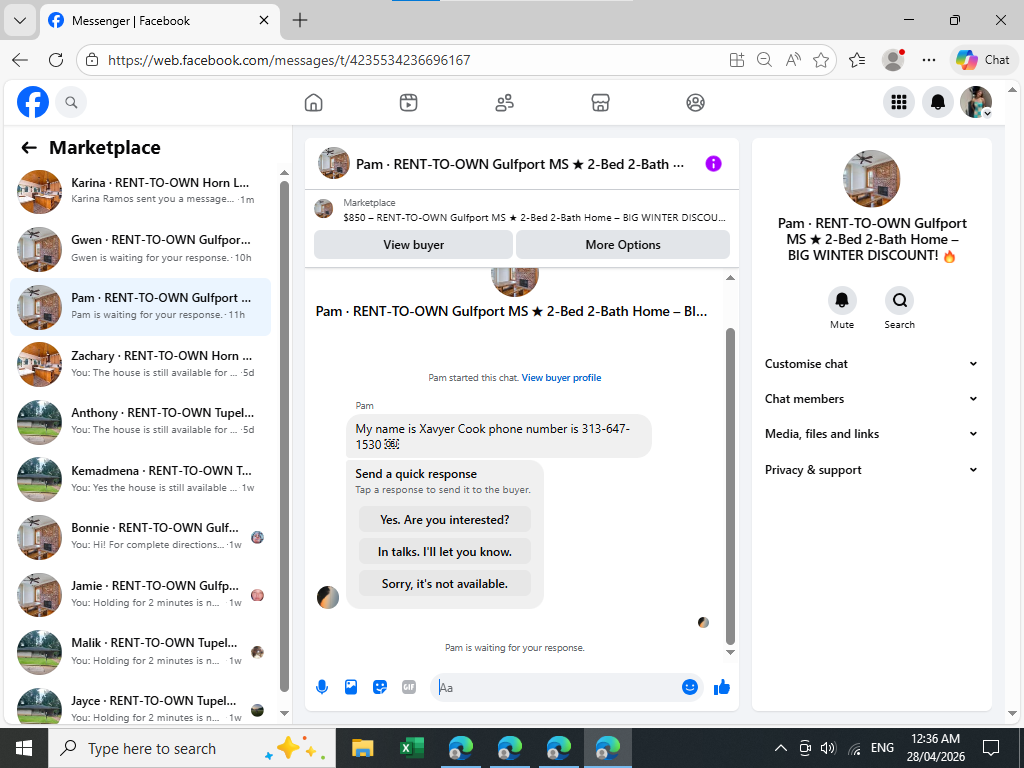Open Facebook notifications bell
The width and height of the screenshot is (1024, 768).
coord(938,102)
